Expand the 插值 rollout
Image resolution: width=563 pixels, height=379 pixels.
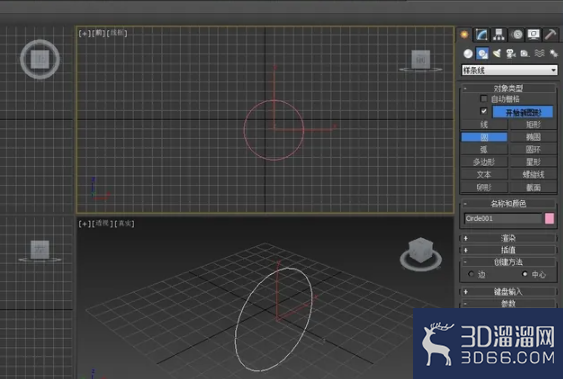coord(508,250)
